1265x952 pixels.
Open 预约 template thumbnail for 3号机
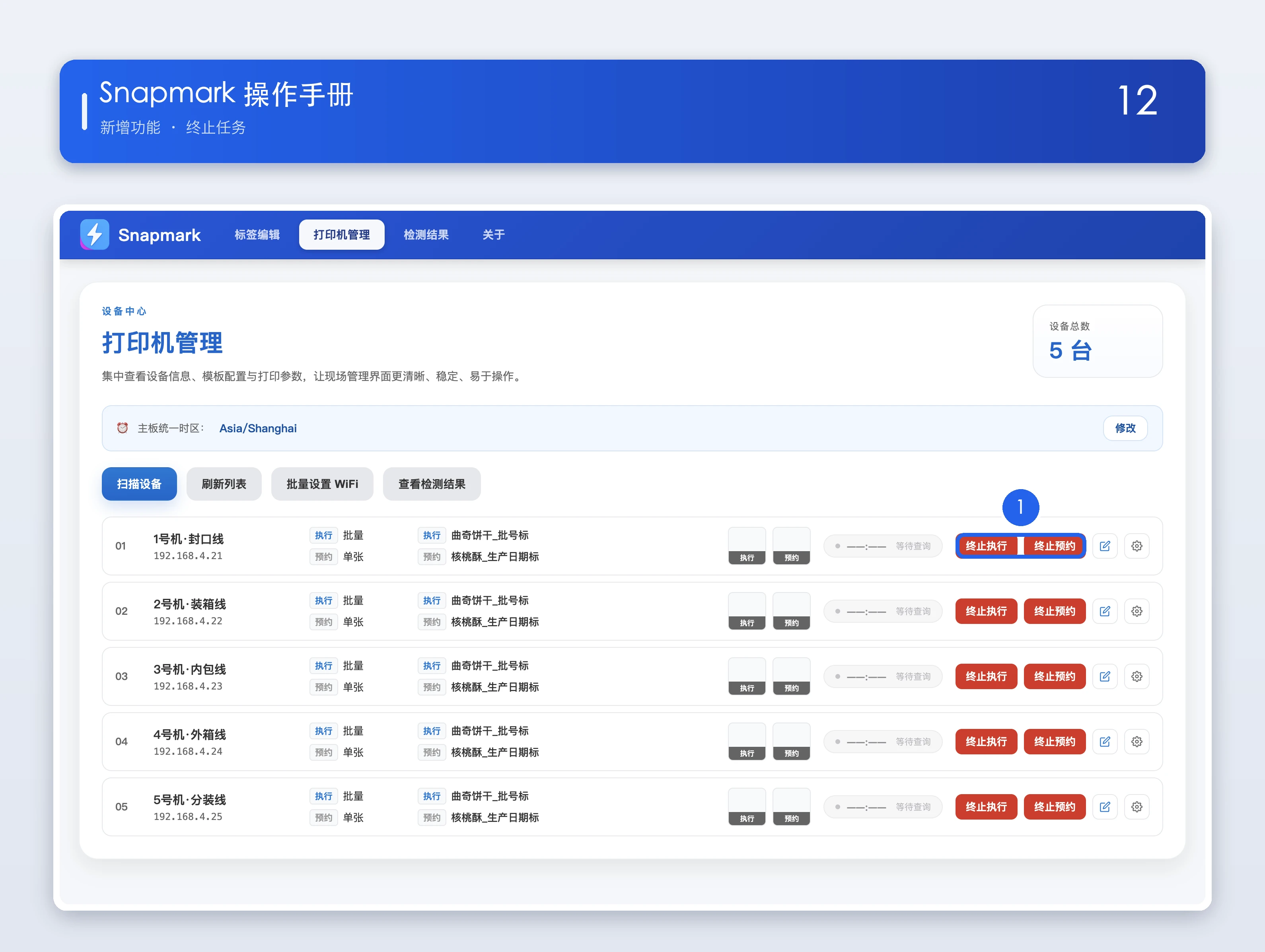click(x=792, y=676)
